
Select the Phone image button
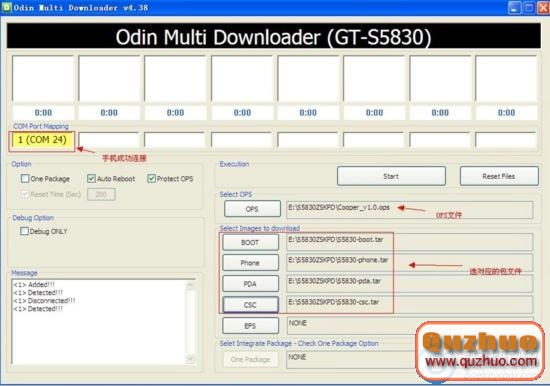pos(250,263)
